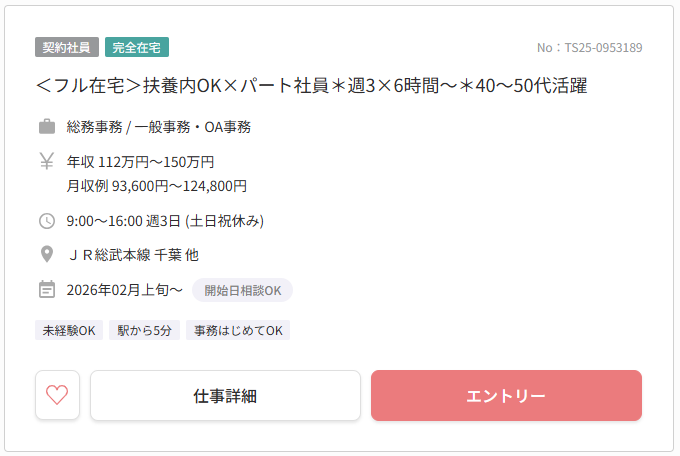This screenshot has height=456, width=680.
Task: Click the job number TS25-0953189
Action: [589, 47]
